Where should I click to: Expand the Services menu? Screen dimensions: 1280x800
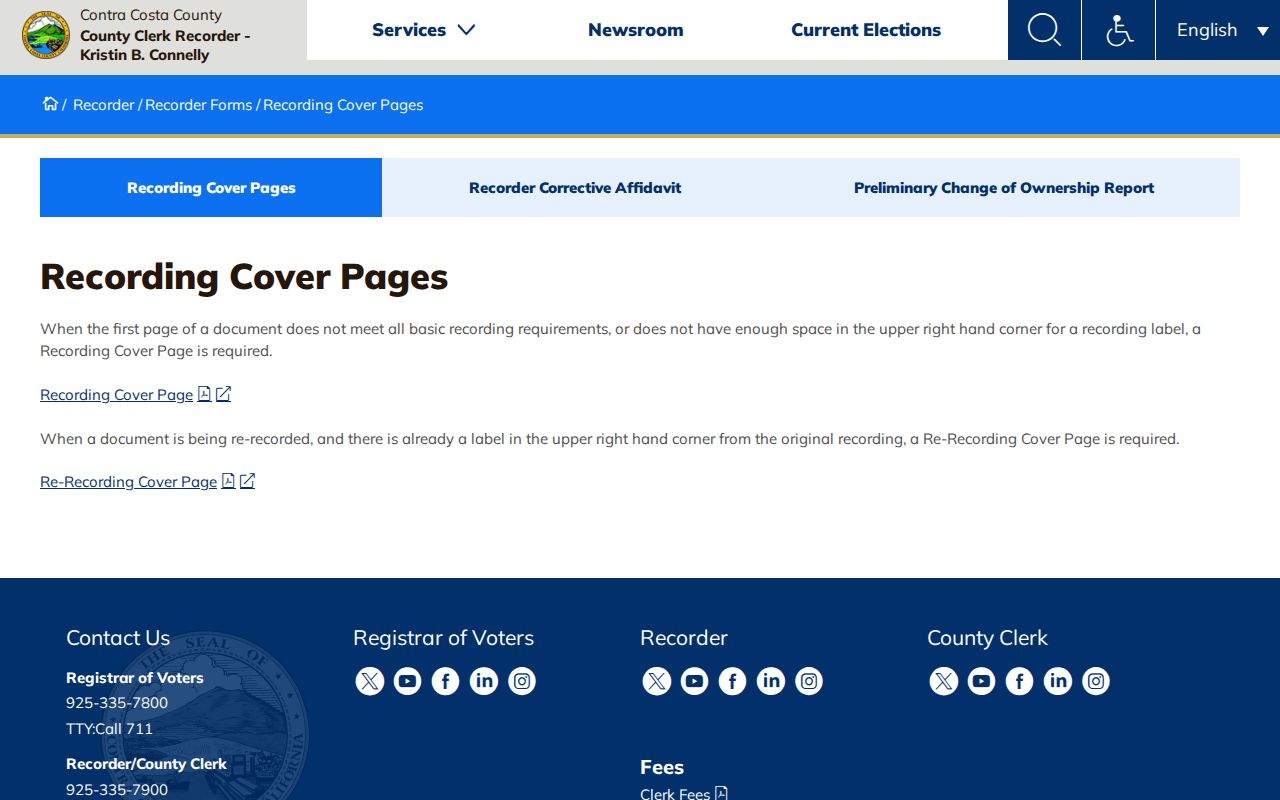tap(423, 30)
